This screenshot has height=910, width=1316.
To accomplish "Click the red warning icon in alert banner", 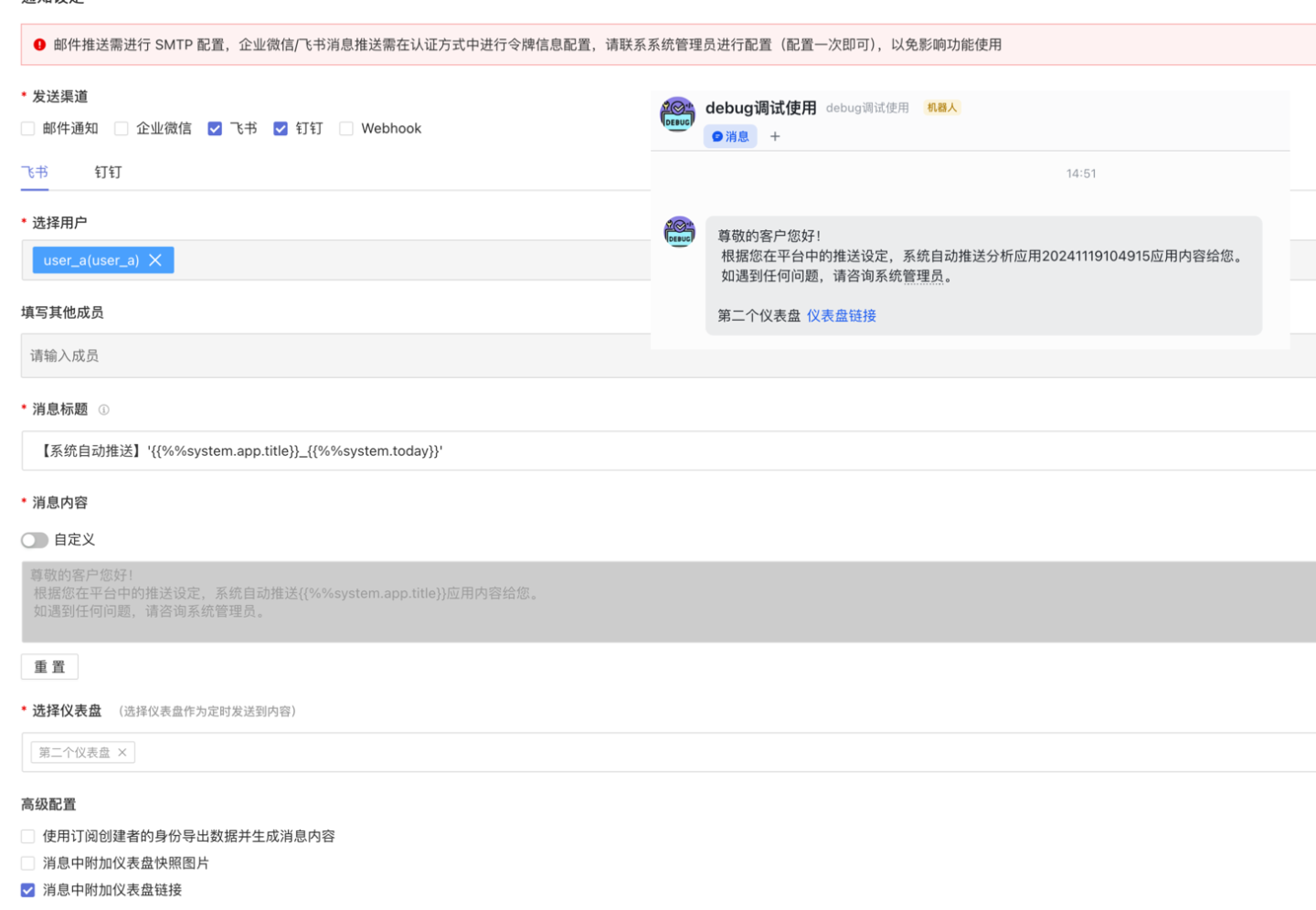I will click(39, 45).
